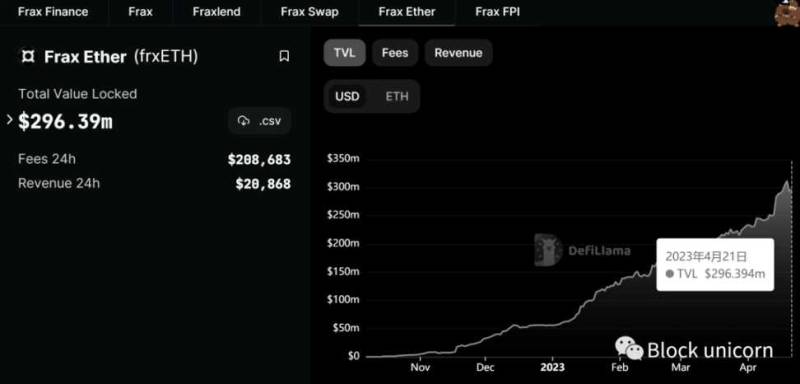Switch chart denomination to USD
Viewport: 800px width, 384px height.
click(347, 96)
